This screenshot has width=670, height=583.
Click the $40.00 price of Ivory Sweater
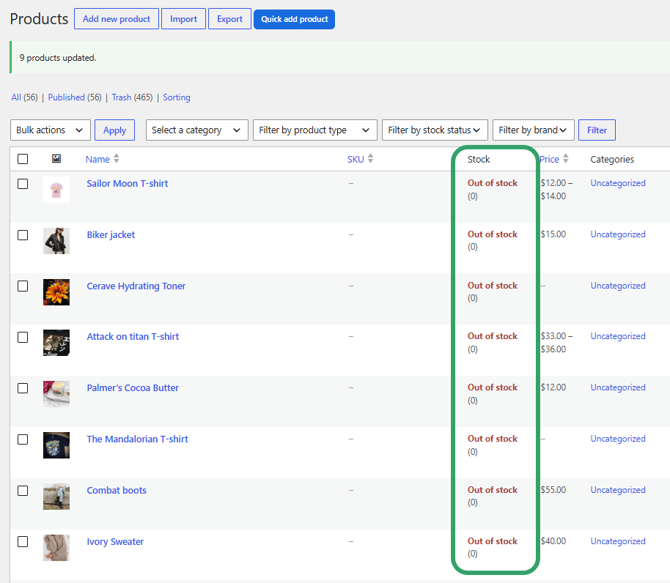pos(553,541)
